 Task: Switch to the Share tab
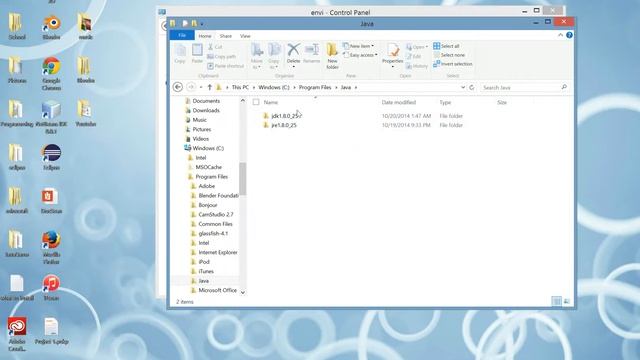(x=225, y=36)
